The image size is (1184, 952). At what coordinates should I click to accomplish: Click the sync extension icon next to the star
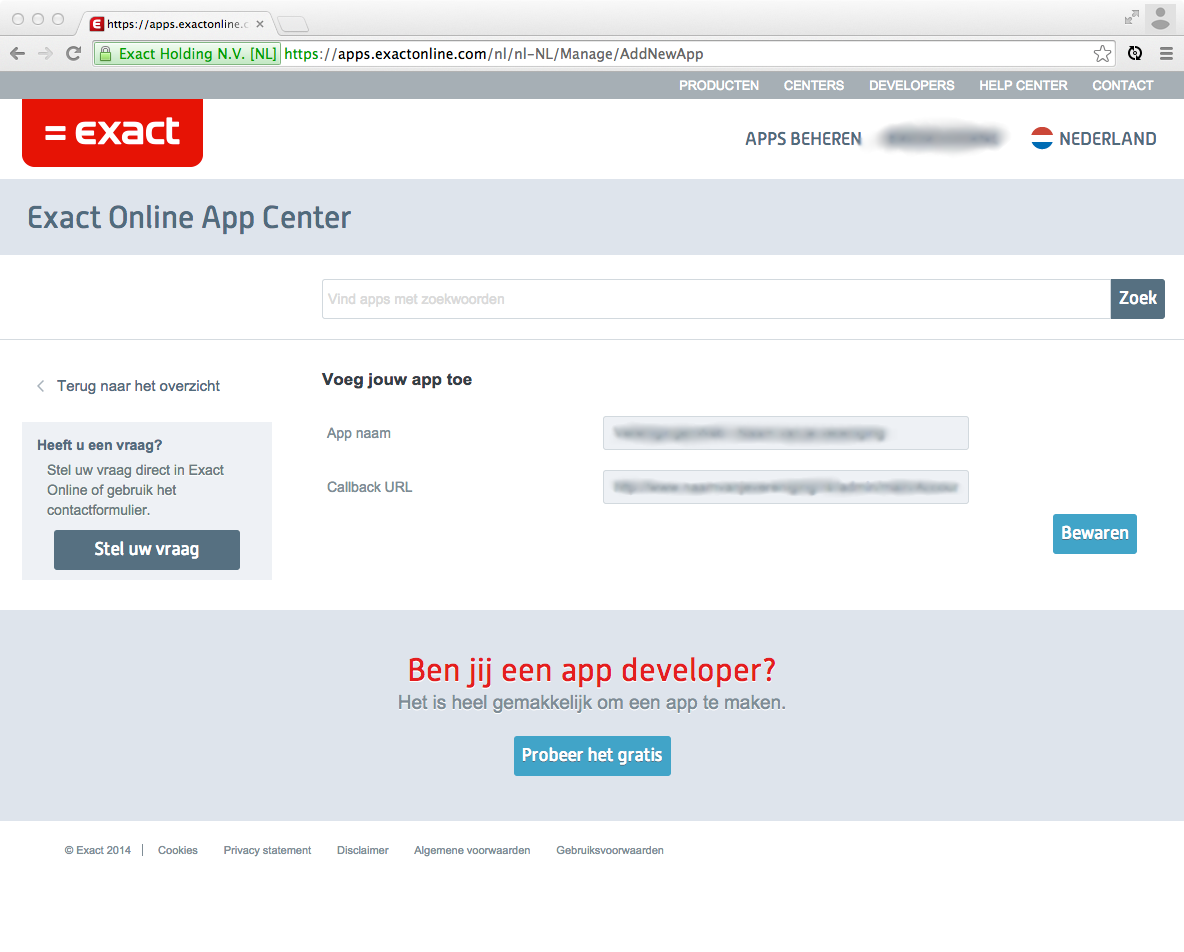(x=1134, y=54)
